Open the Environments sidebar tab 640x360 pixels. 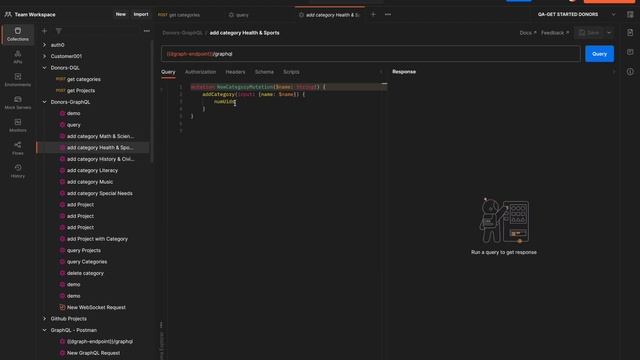18,80
